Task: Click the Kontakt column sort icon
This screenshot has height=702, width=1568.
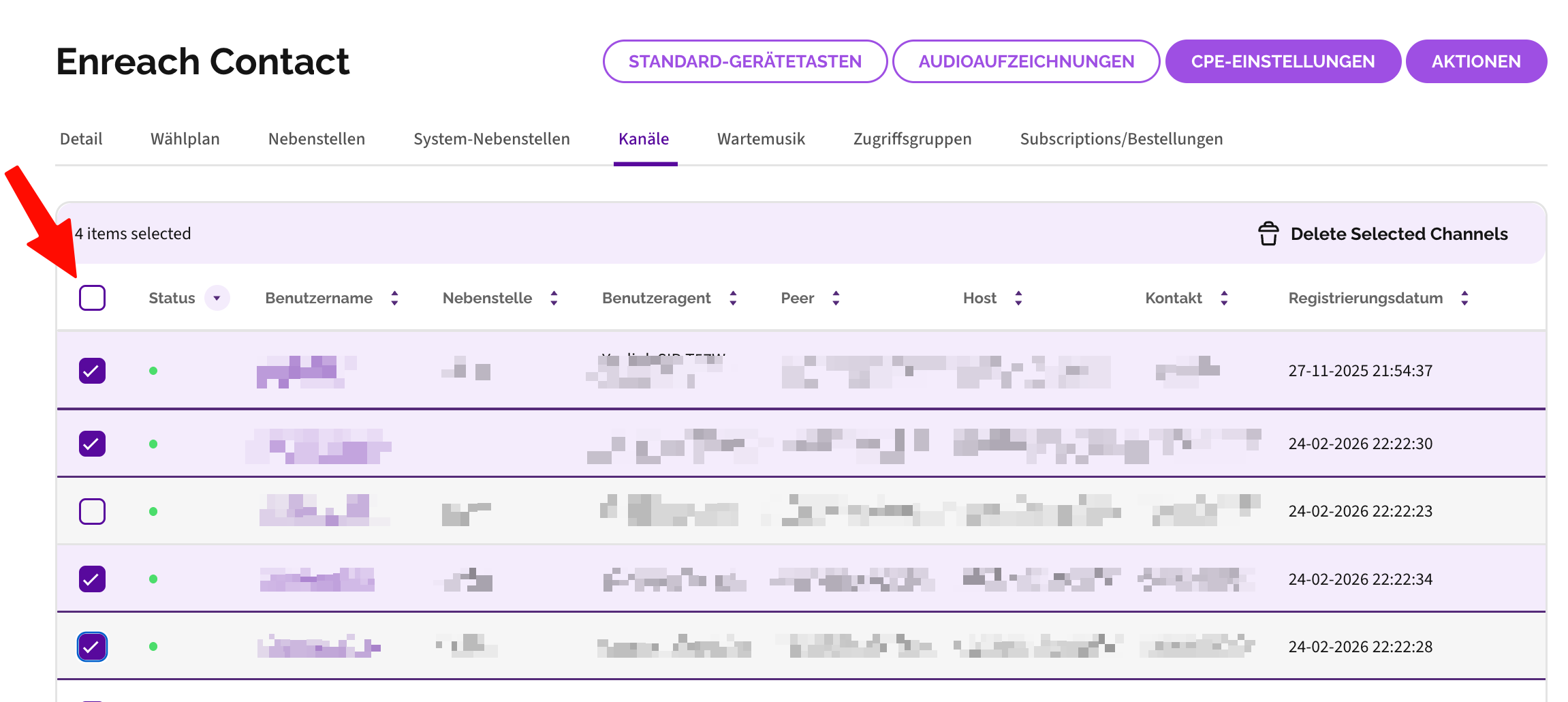Action: [x=1224, y=298]
